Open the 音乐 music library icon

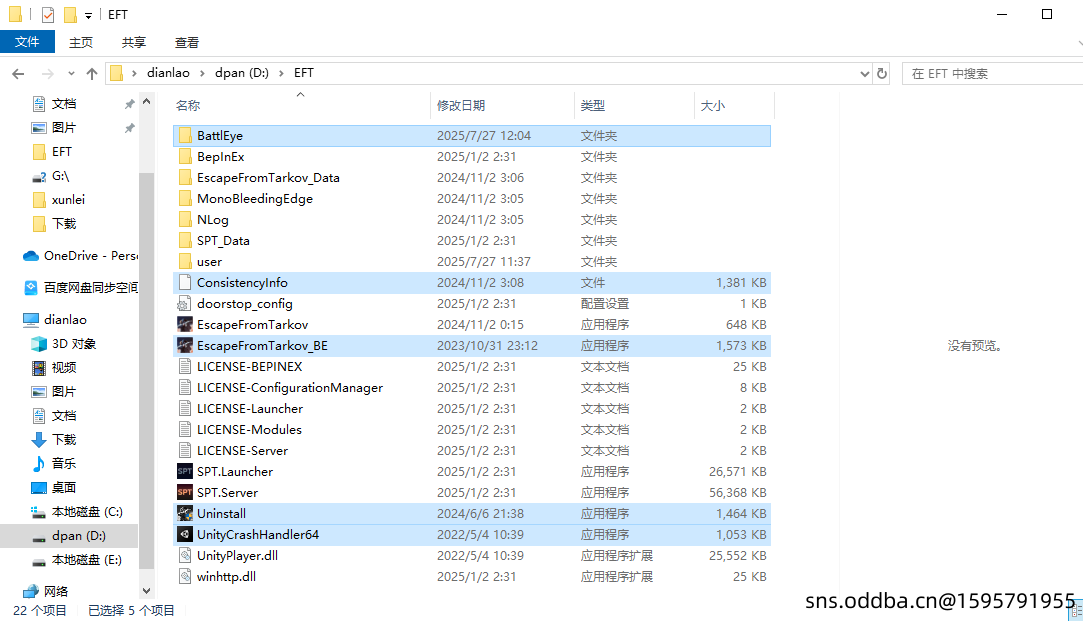(39, 464)
